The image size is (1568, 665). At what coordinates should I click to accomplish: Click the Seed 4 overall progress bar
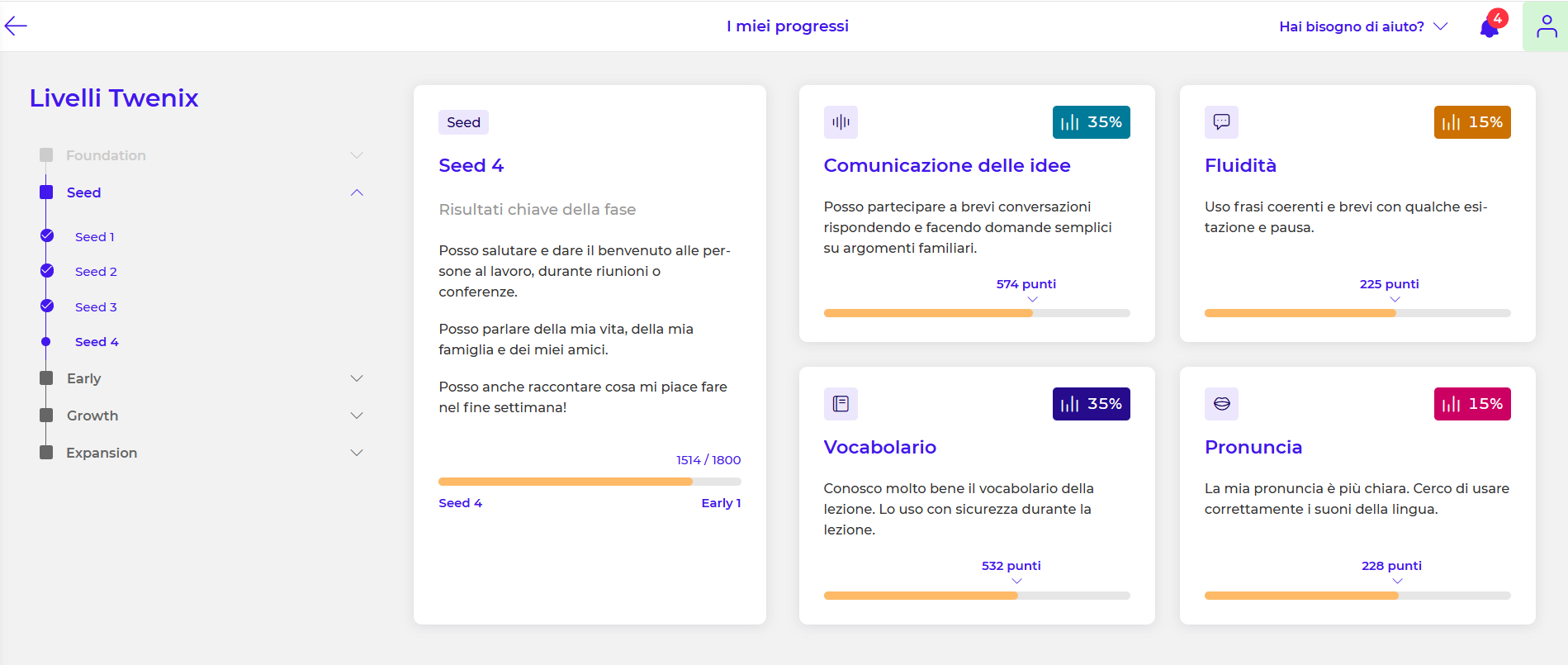click(590, 482)
